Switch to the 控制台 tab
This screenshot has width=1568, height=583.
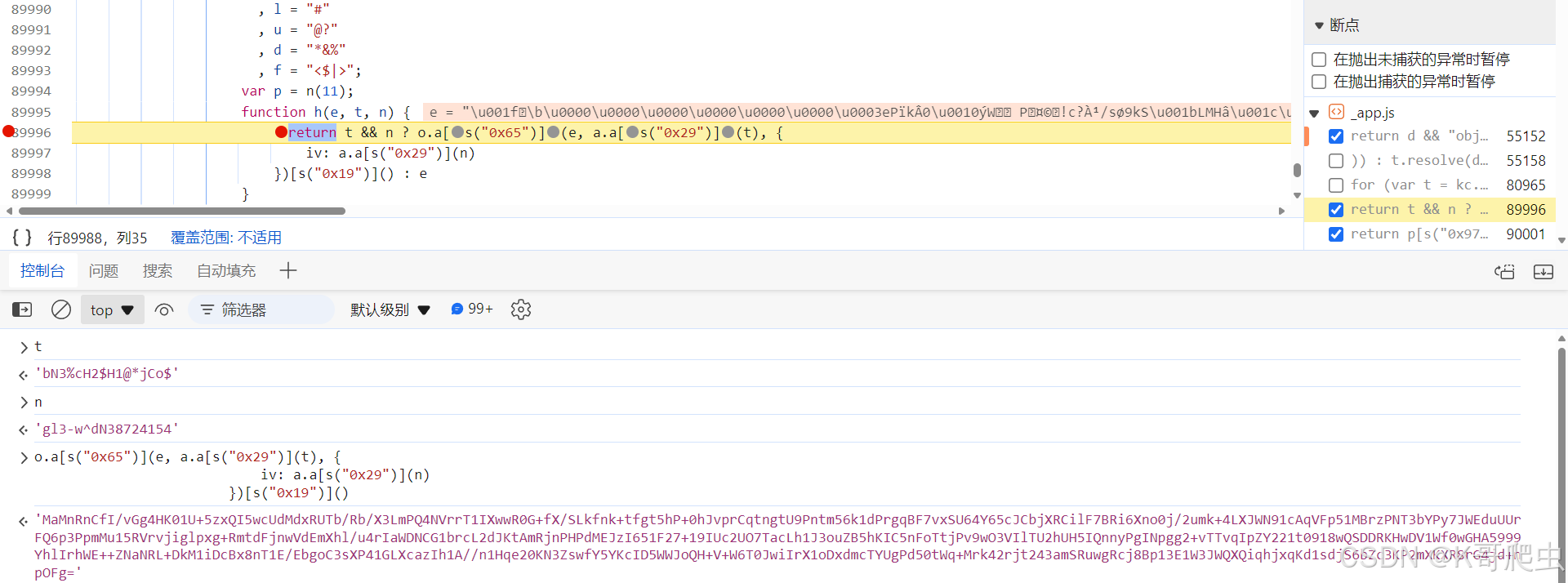coord(42,270)
